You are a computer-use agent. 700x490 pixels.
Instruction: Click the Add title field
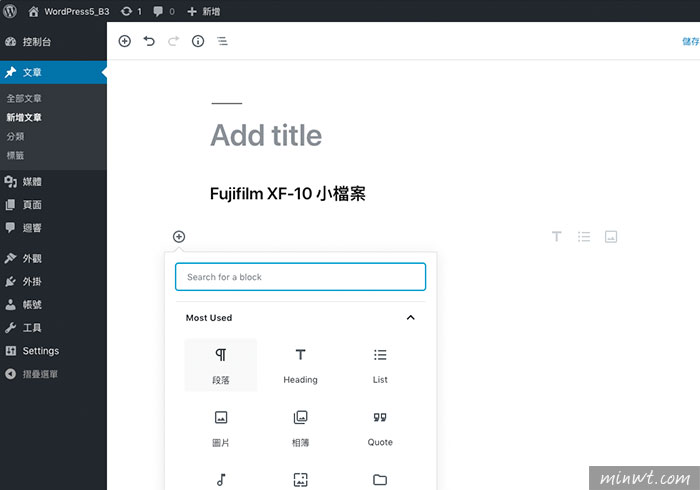[266, 136]
